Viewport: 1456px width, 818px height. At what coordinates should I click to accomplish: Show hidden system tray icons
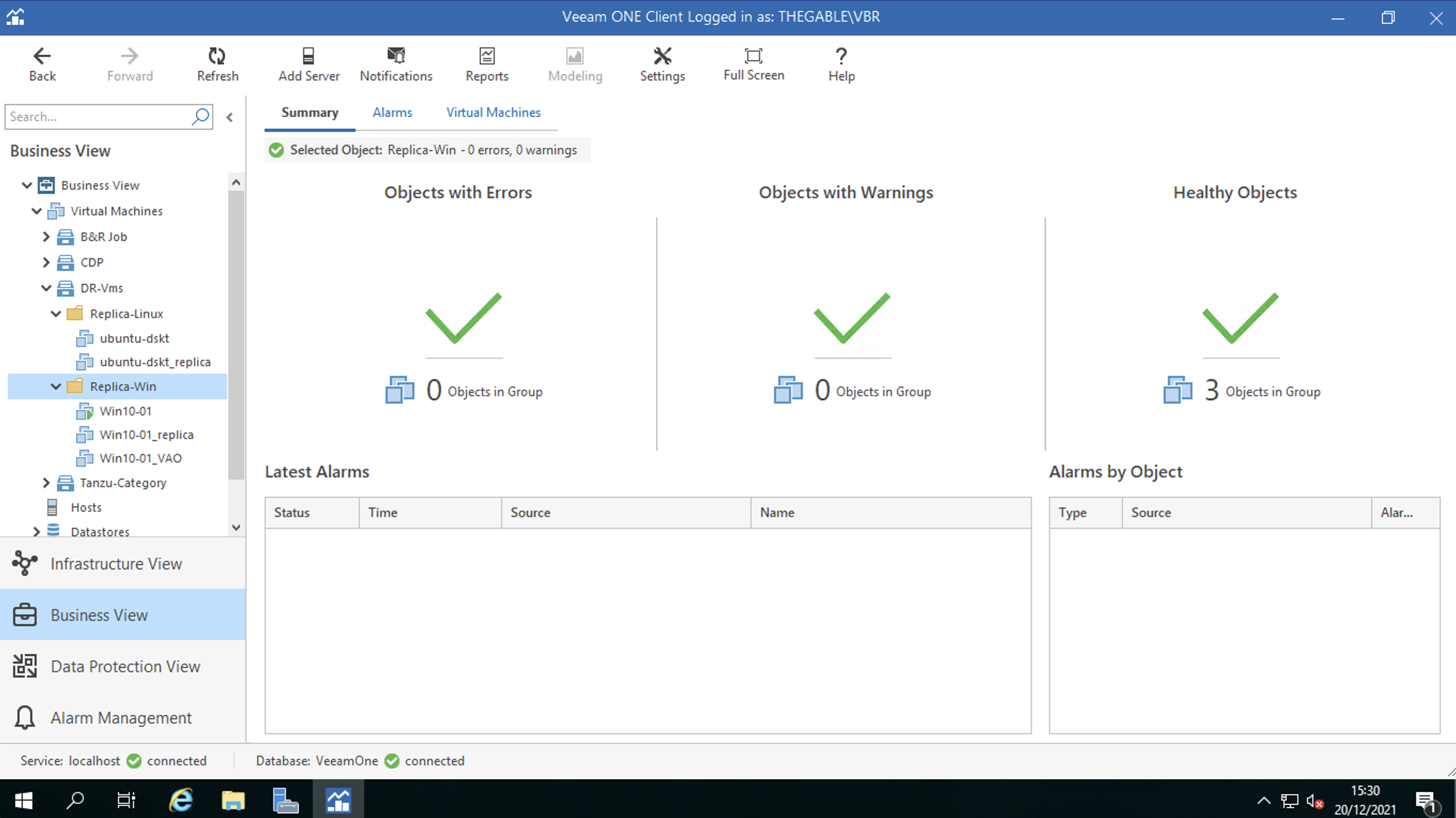coord(1264,800)
